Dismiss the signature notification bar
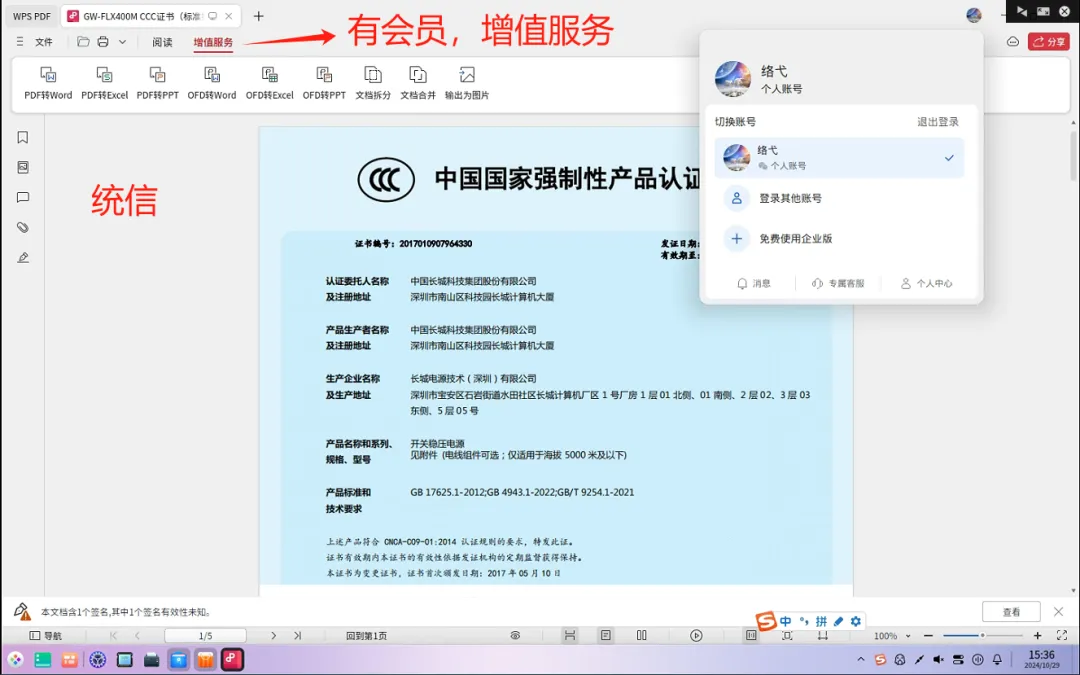The width and height of the screenshot is (1080, 675). tap(1059, 612)
